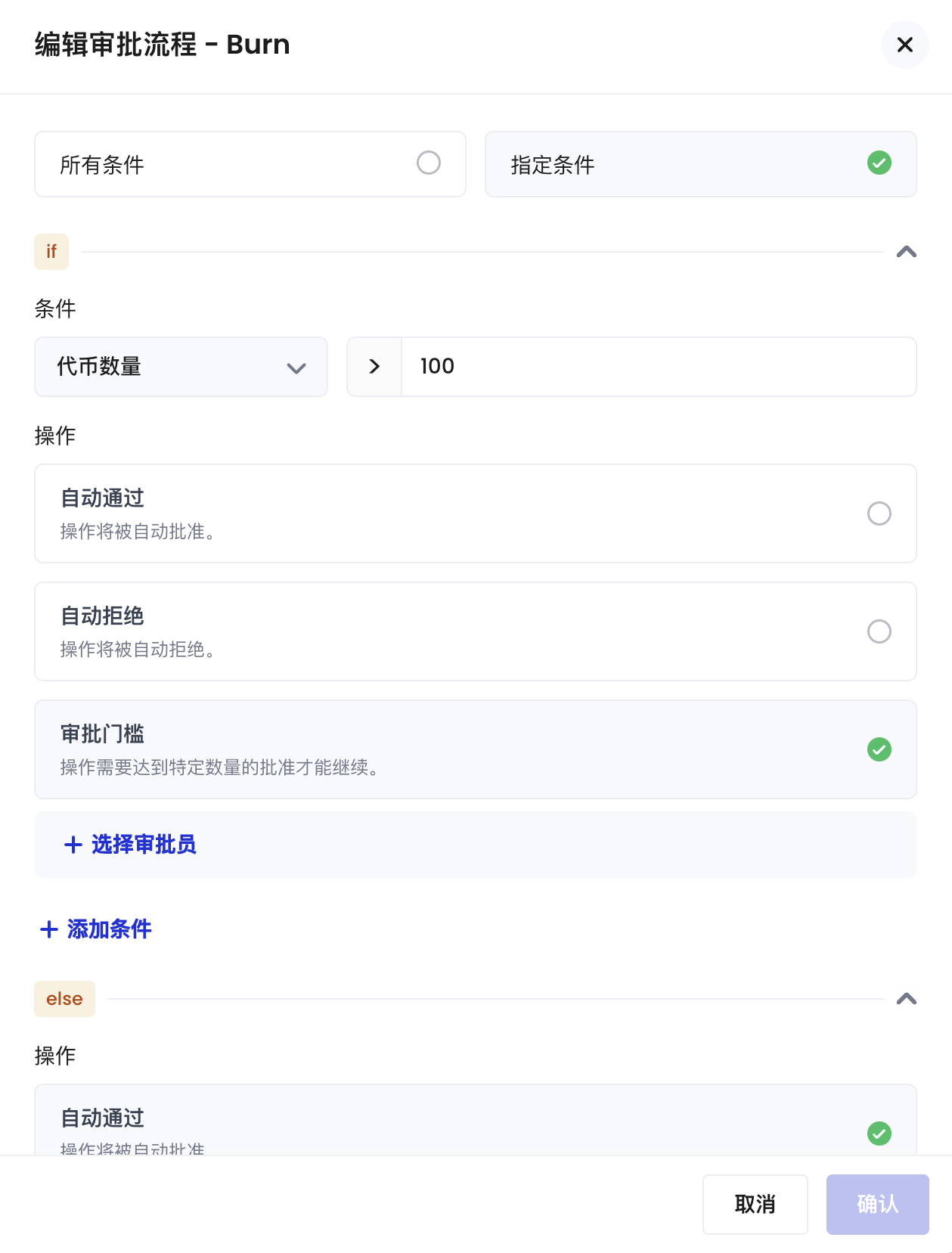The height and width of the screenshot is (1253, 952).
Task: Click the green checkmark on 指定条件
Action: 879,163
